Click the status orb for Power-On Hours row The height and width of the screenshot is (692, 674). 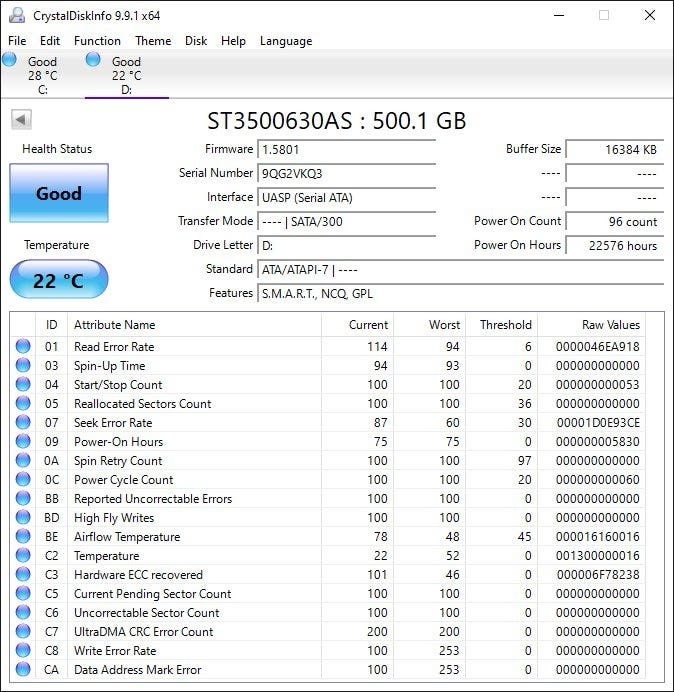click(23, 441)
